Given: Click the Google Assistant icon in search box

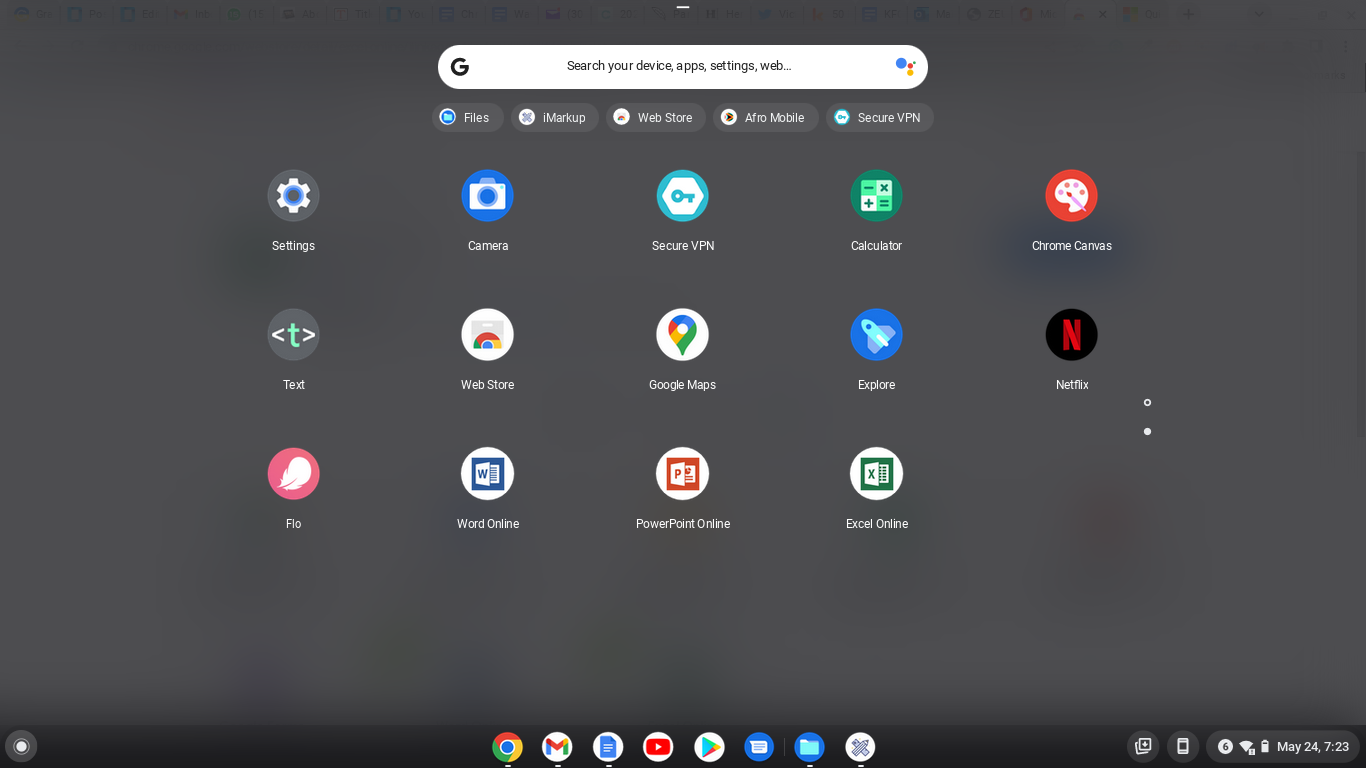Looking at the screenshot, I should click(x=905, y=66).
